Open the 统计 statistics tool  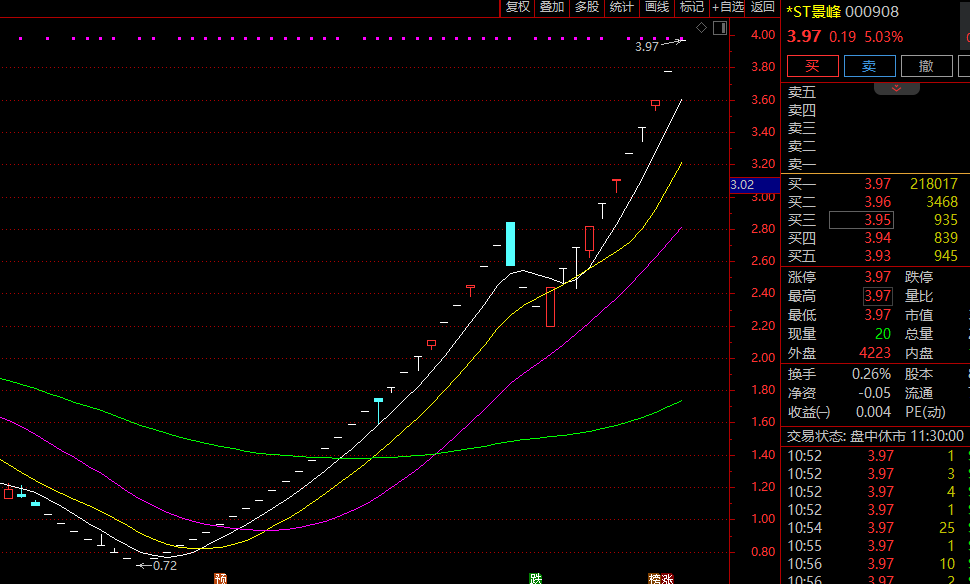622,8
